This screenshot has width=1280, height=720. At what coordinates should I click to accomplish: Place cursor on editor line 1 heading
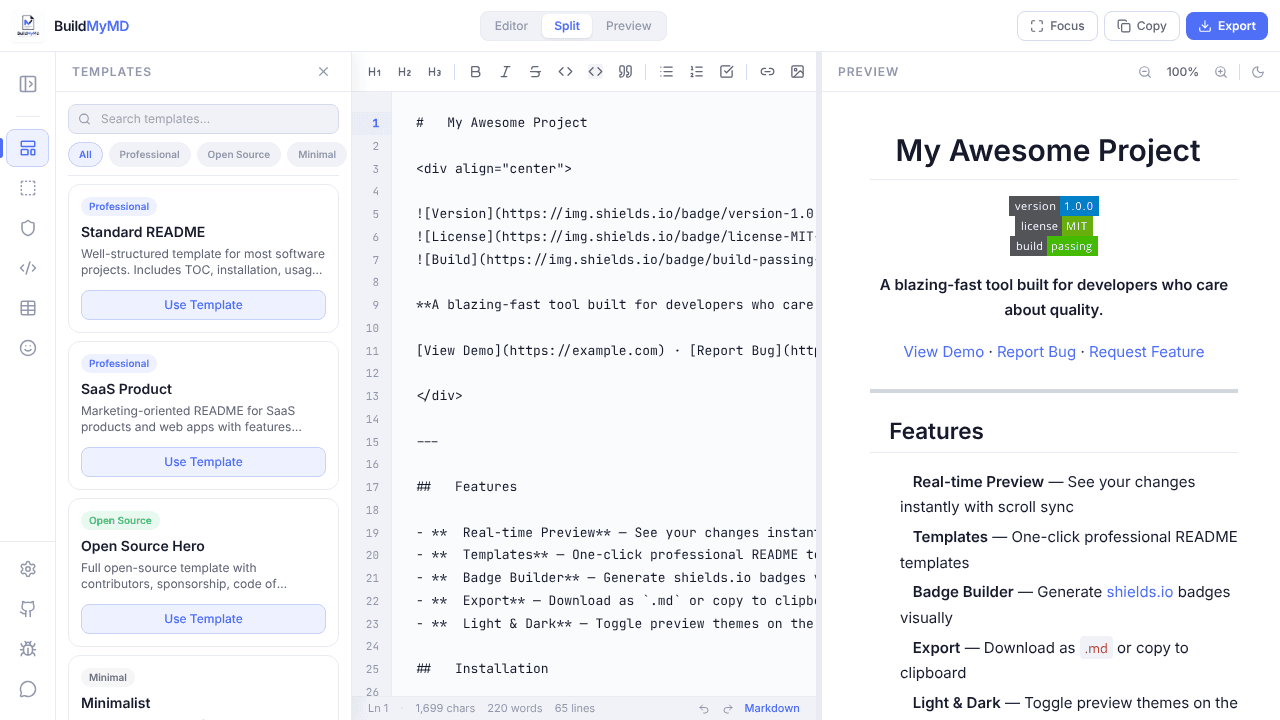coord(502,123)
